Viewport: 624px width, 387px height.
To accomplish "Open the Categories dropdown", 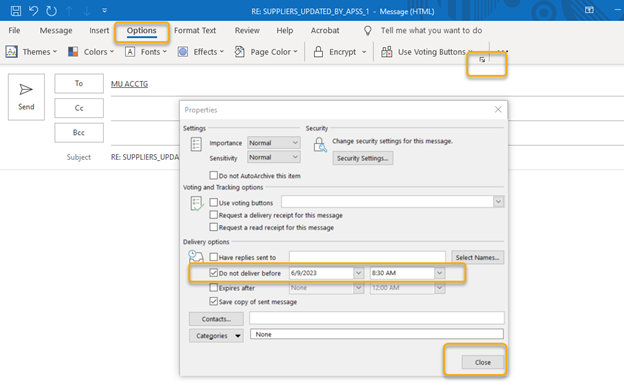I will [x=216, y=336].
